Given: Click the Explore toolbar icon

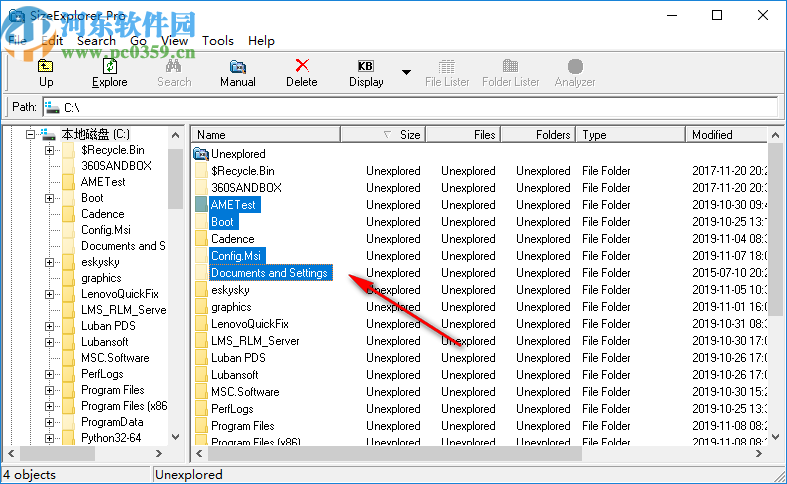Looking at the screenshot, I should (109, 66).
